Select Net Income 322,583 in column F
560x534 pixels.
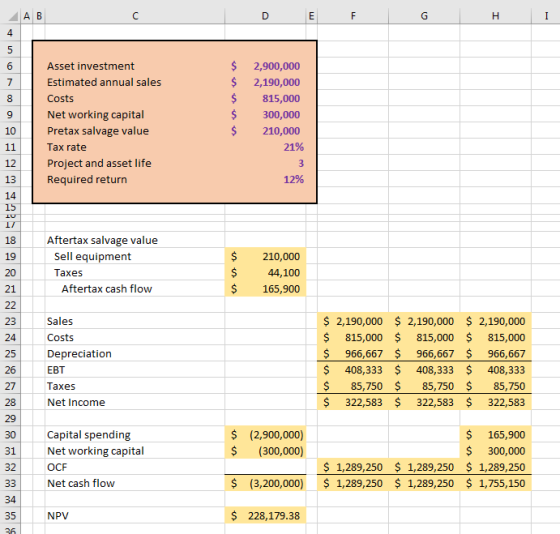click(353, 402)
